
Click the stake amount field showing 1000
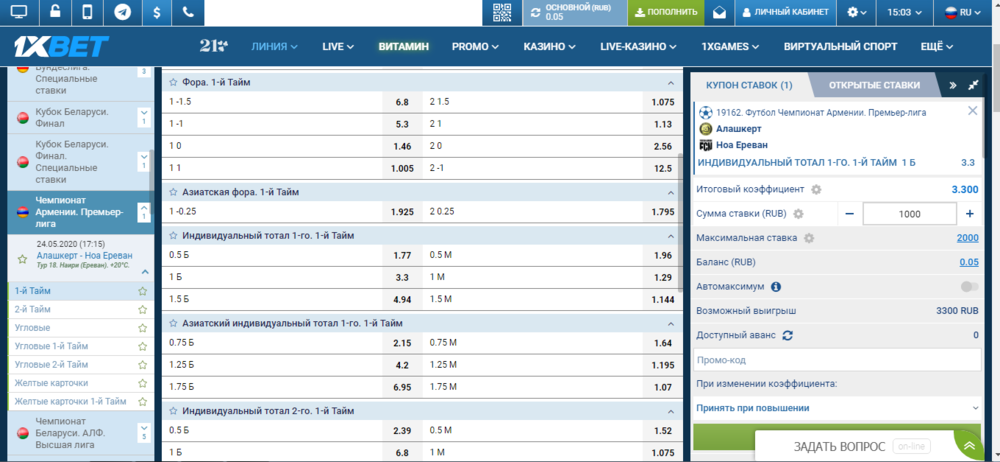point(909,214)
